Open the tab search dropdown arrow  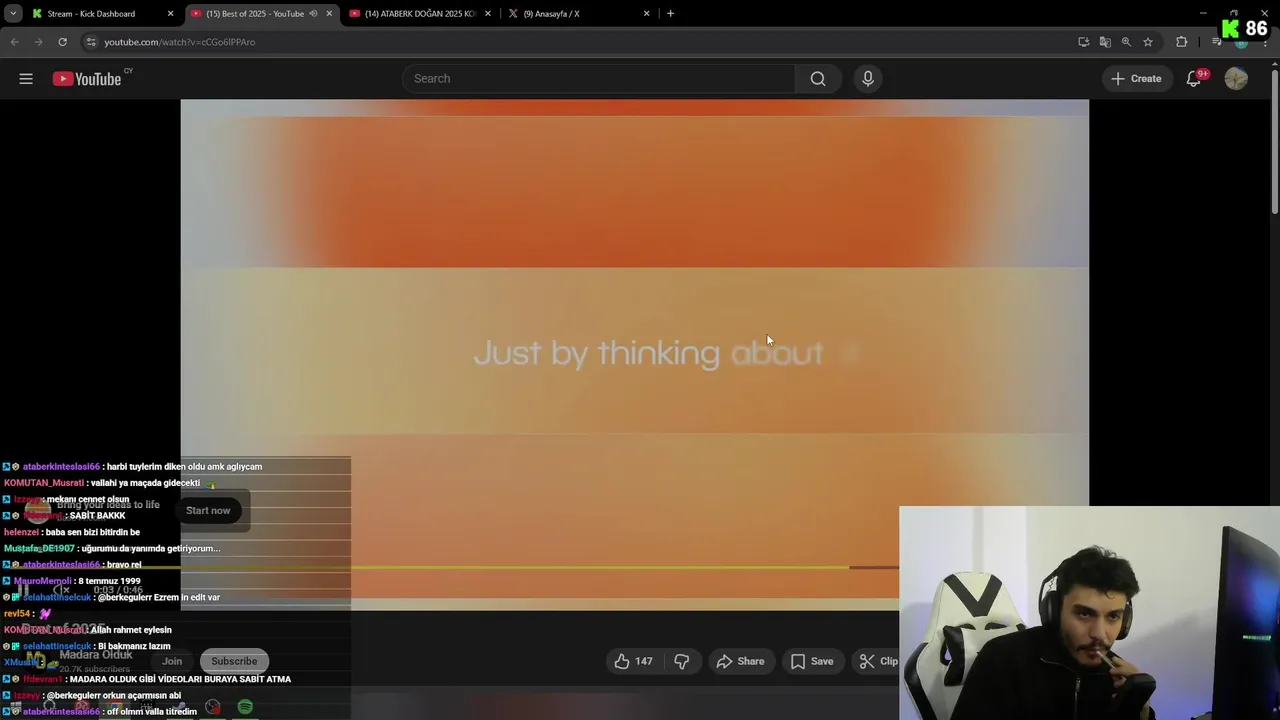point(13,14)
